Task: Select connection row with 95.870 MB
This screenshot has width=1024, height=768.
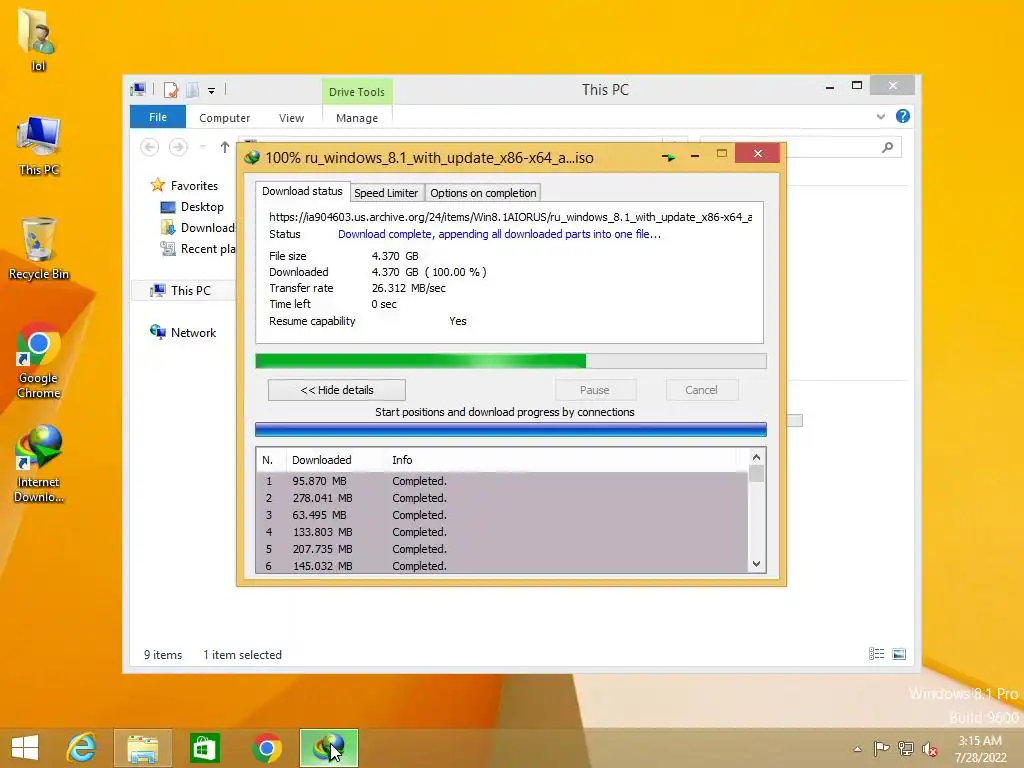Action: coord(502,481)
